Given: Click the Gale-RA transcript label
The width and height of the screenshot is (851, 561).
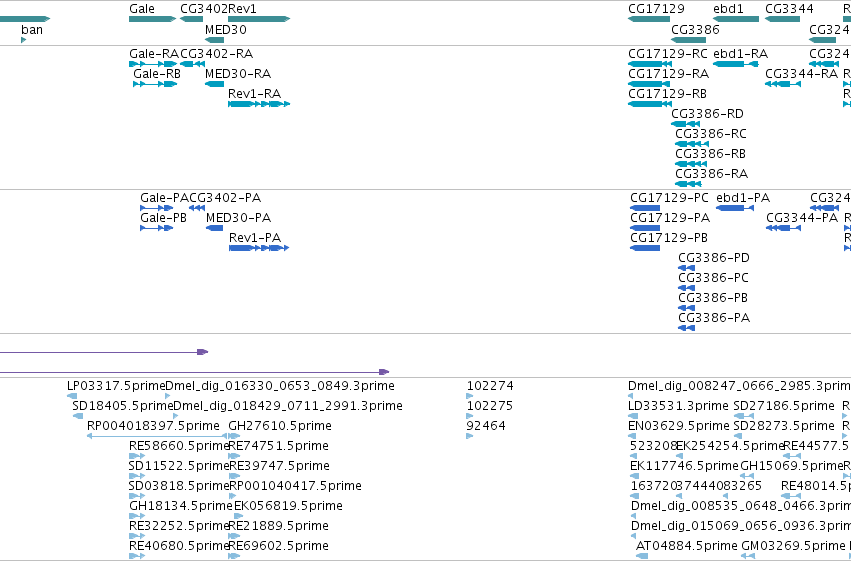Looking at the screenshot, I should click(154, 54).
